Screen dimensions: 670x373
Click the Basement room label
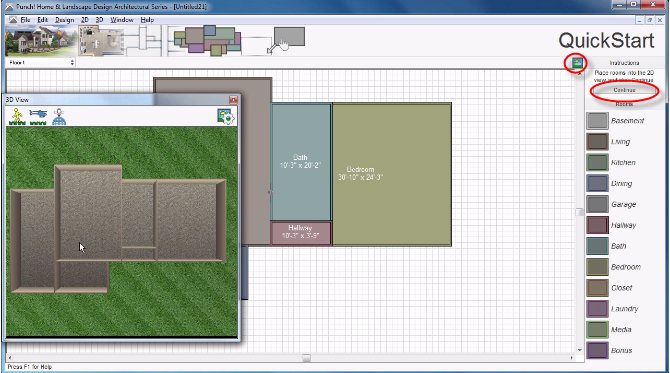tap(627, 121)
